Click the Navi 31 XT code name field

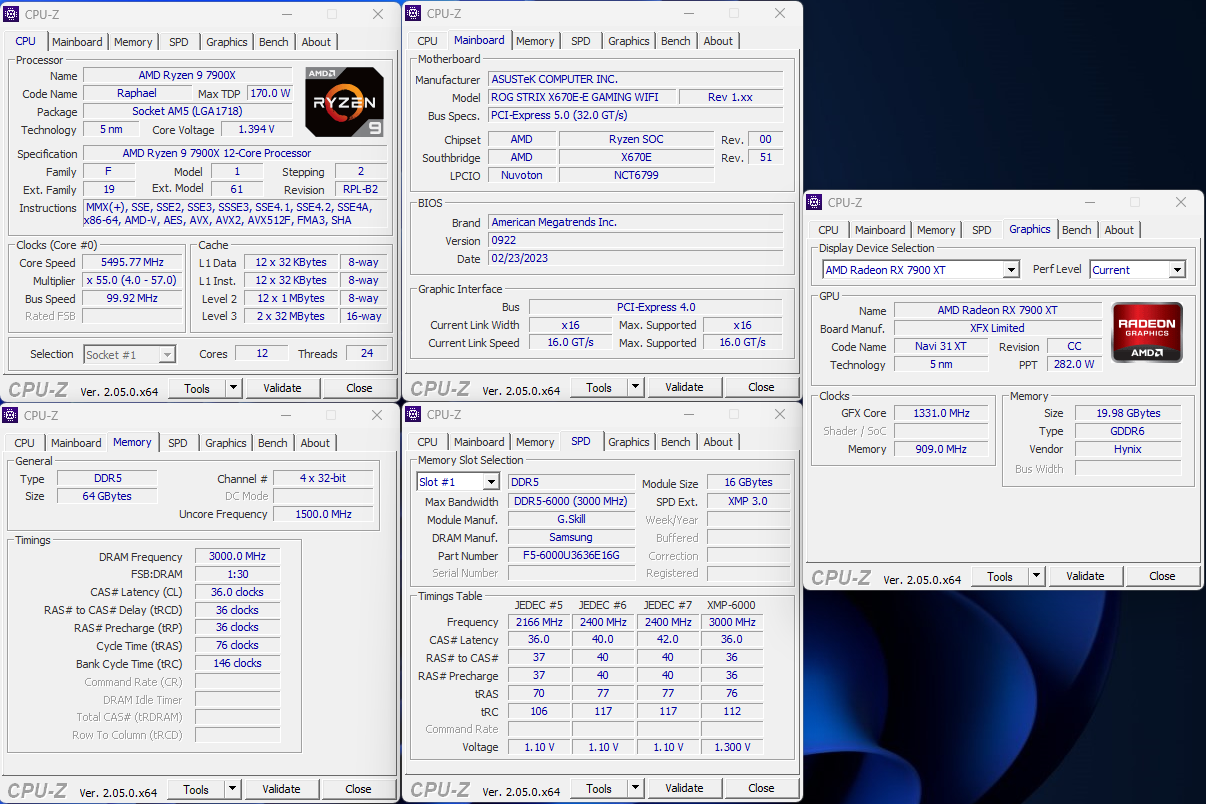(941, 347)
